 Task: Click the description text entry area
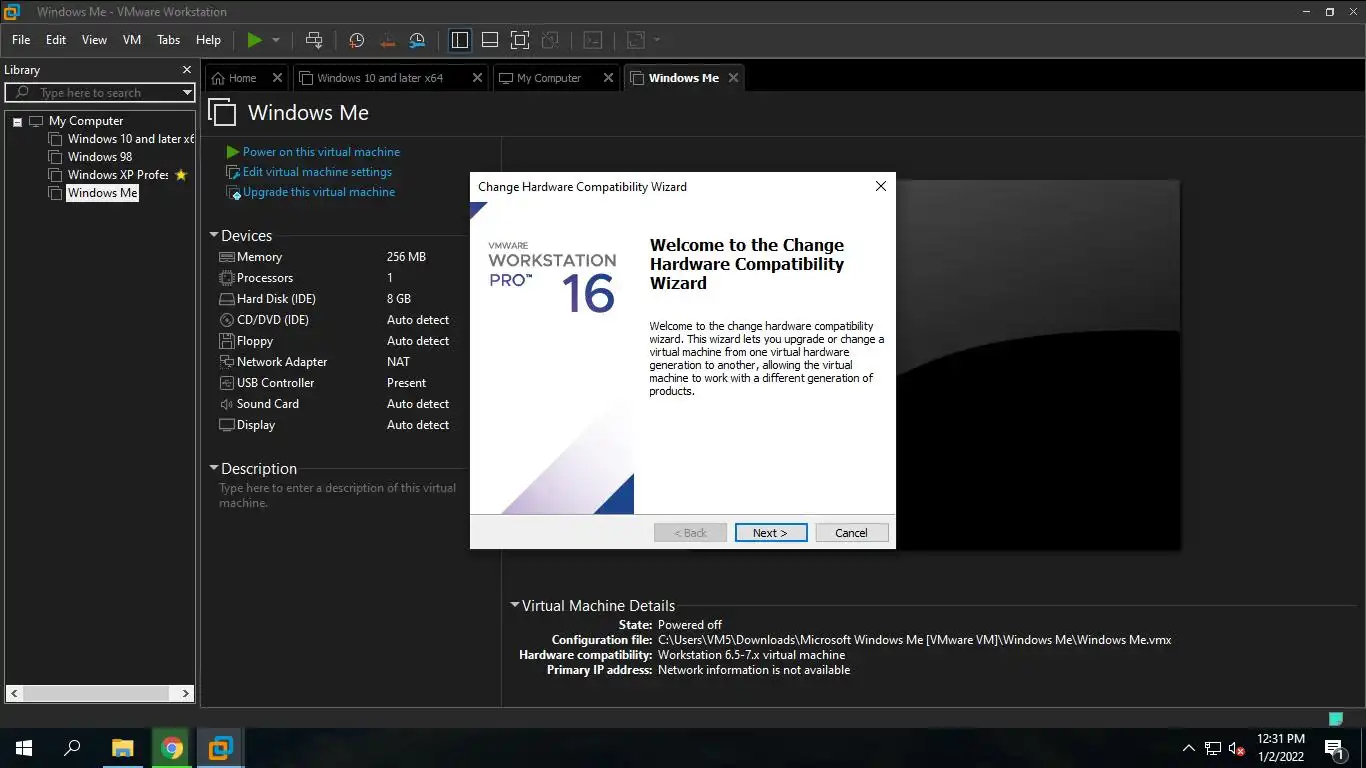click(338, 496)
